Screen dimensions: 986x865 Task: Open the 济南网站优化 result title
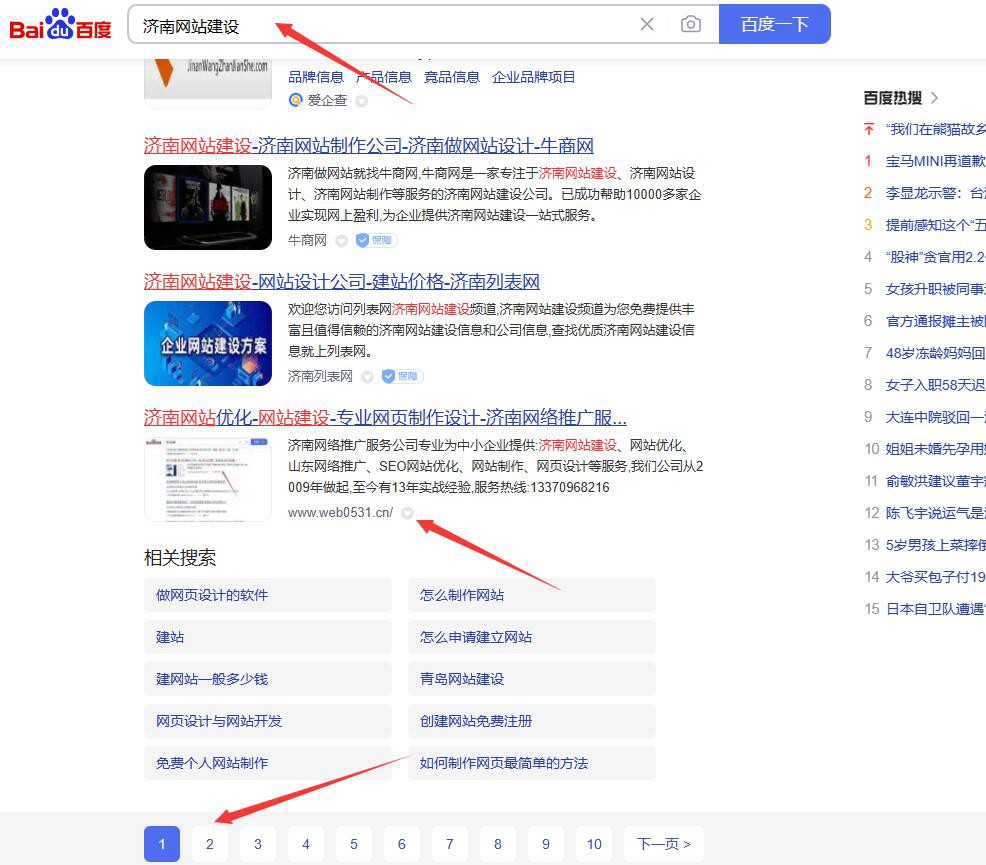click(385, 417)
